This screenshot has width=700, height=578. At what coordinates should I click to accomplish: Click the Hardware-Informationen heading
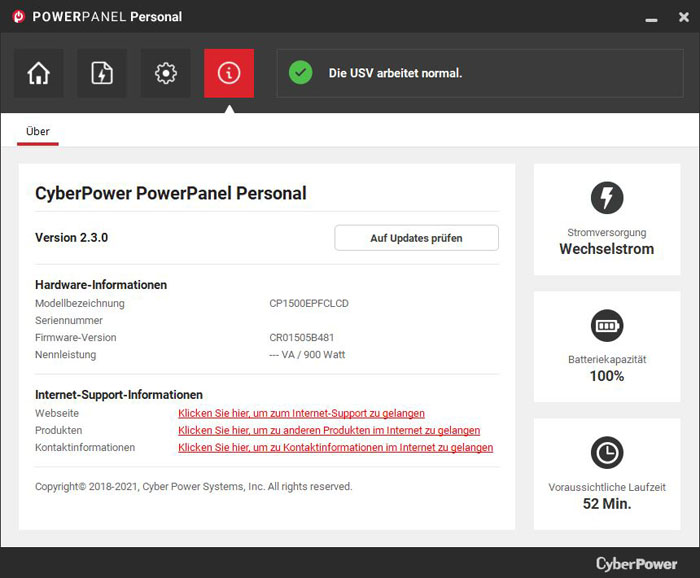tap(101, 285)
